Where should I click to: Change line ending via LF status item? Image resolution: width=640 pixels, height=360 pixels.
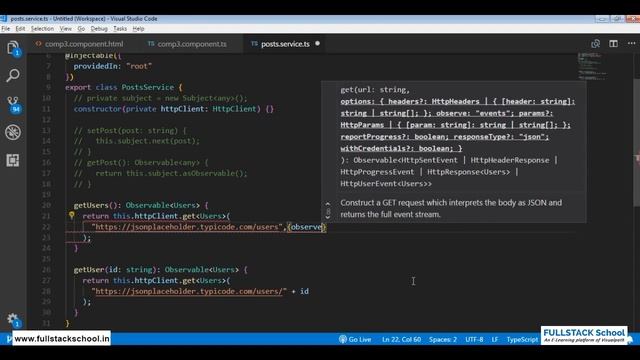[x=495, y=339]
